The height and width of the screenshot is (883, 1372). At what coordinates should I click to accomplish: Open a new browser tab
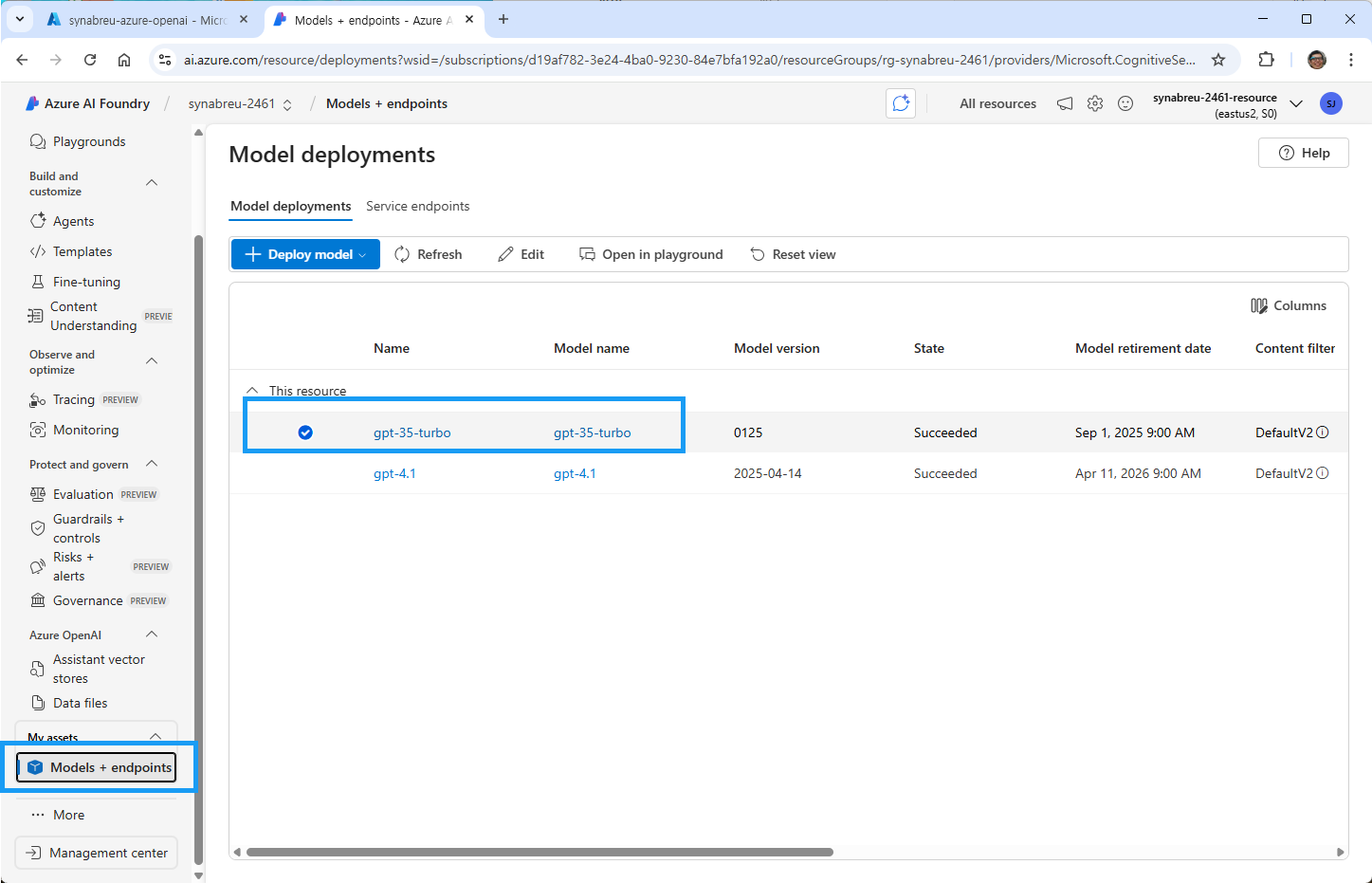pos(503,19)
